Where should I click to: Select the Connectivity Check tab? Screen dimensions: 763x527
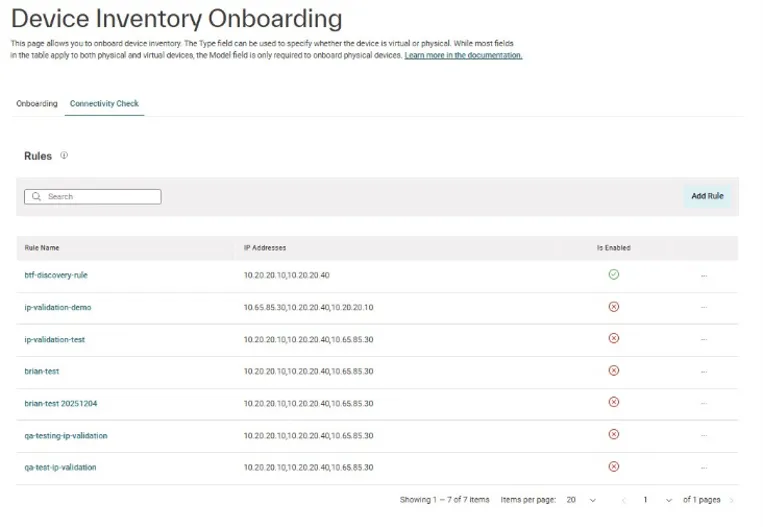(x=104, y=104)
